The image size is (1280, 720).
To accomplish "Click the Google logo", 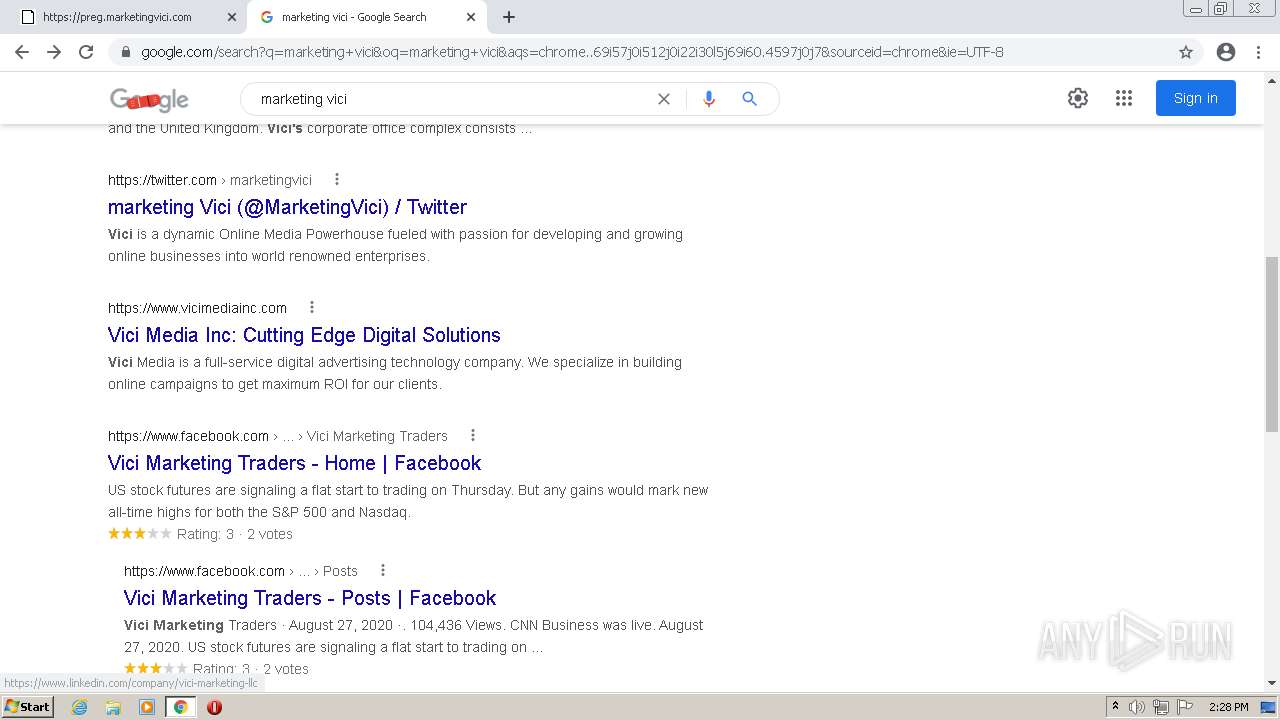I will 149,99.
